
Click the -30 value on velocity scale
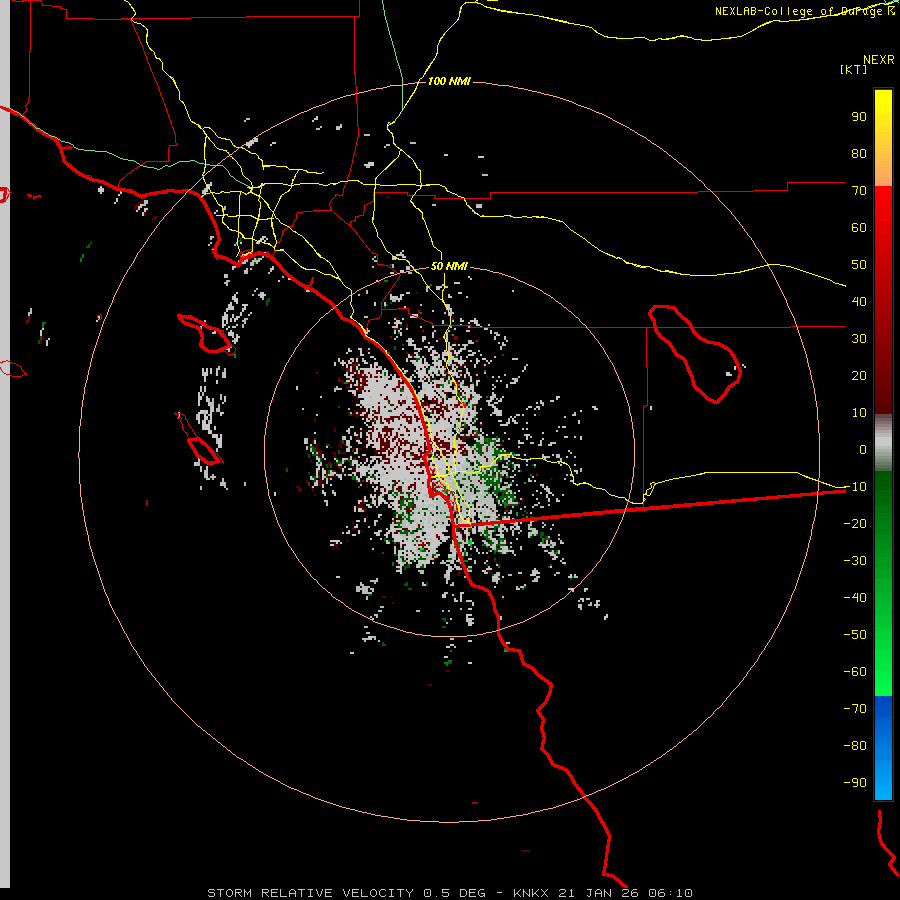point(855,561)
